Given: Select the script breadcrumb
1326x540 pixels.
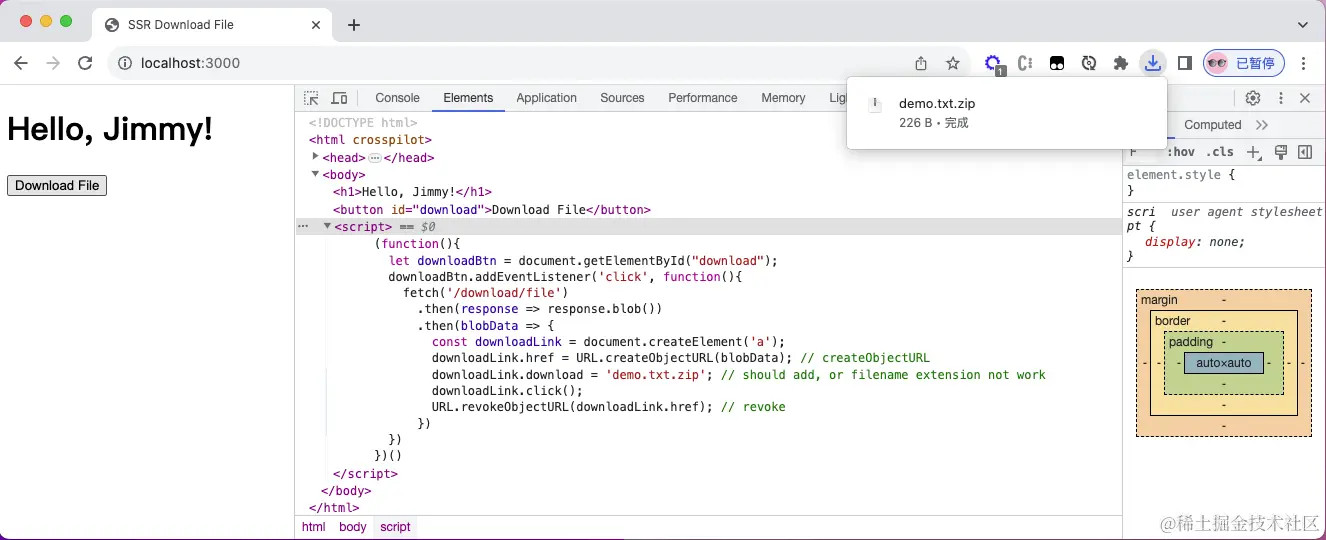Looking at the screenshot, I should click(x=395, y=527).
